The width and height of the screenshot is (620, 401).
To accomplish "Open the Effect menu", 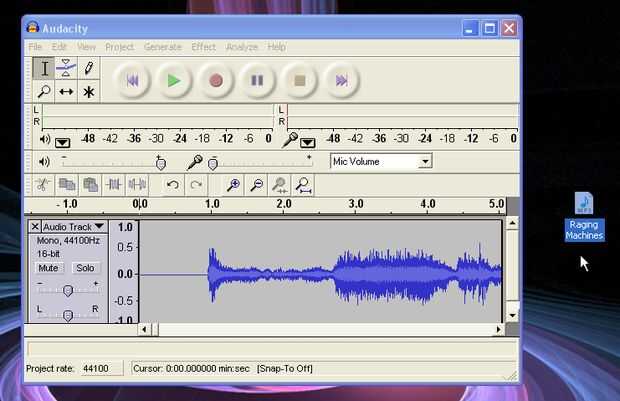I will (x=204, y=47).
